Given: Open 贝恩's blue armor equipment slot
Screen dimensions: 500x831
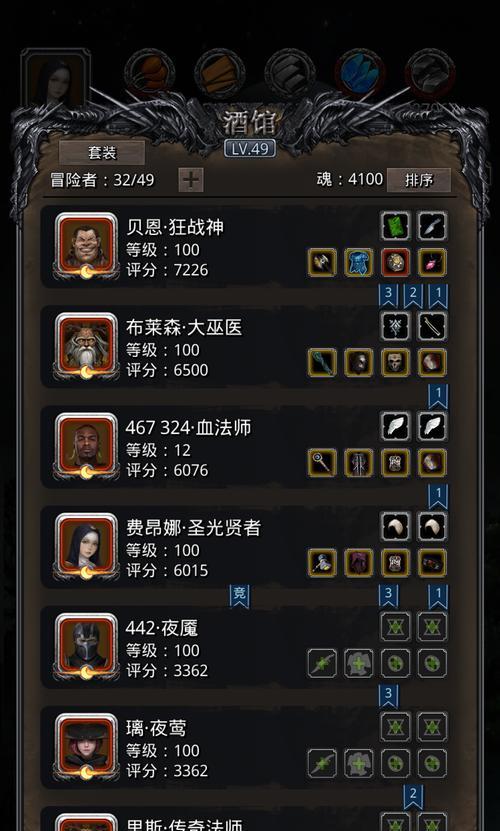Looking at the screenshot, I should click(x=358, y=262).
